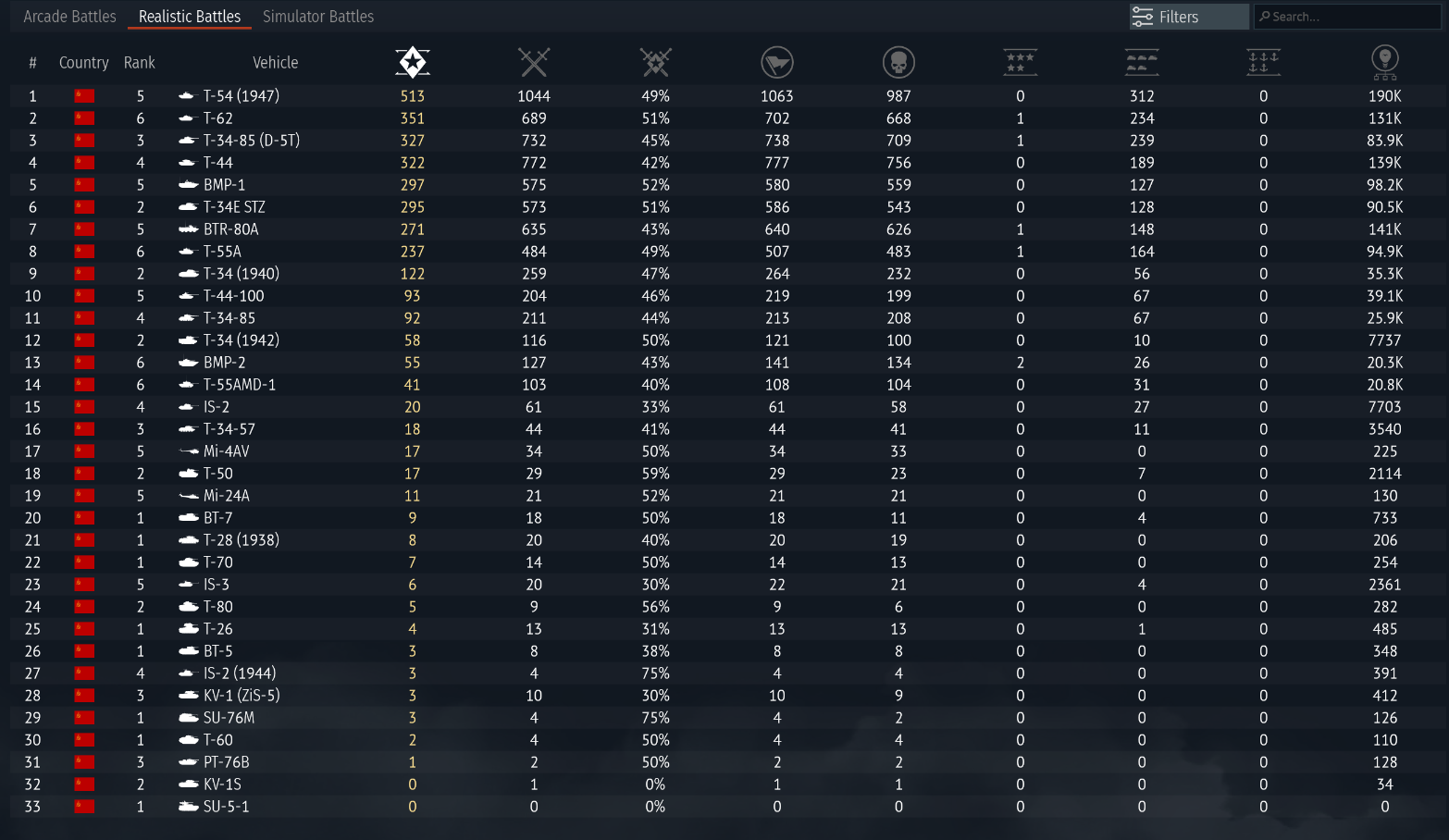Sort by the win rate crossed swords star icon
The image size is (1449, 840).
pos(656,63)
